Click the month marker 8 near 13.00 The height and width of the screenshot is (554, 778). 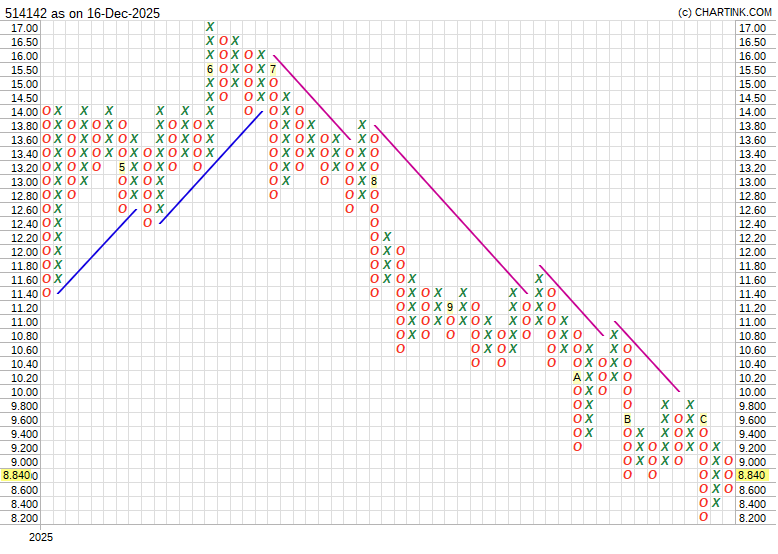click(x=374, y=181)
